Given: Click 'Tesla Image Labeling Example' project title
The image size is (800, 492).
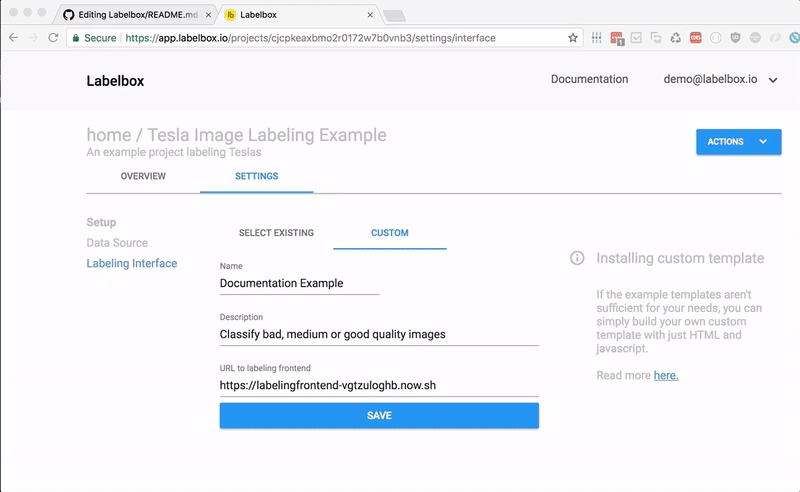Looking at the screenshot, I should (267, 135).
